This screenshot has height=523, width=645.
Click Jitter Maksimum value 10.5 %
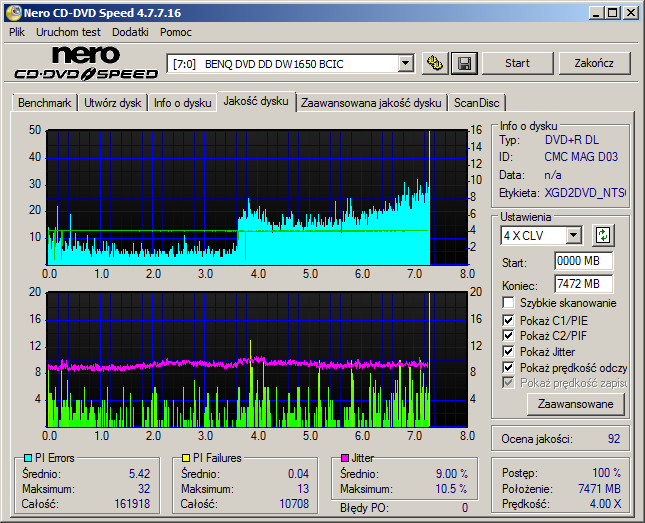click(x=451, y=489)
